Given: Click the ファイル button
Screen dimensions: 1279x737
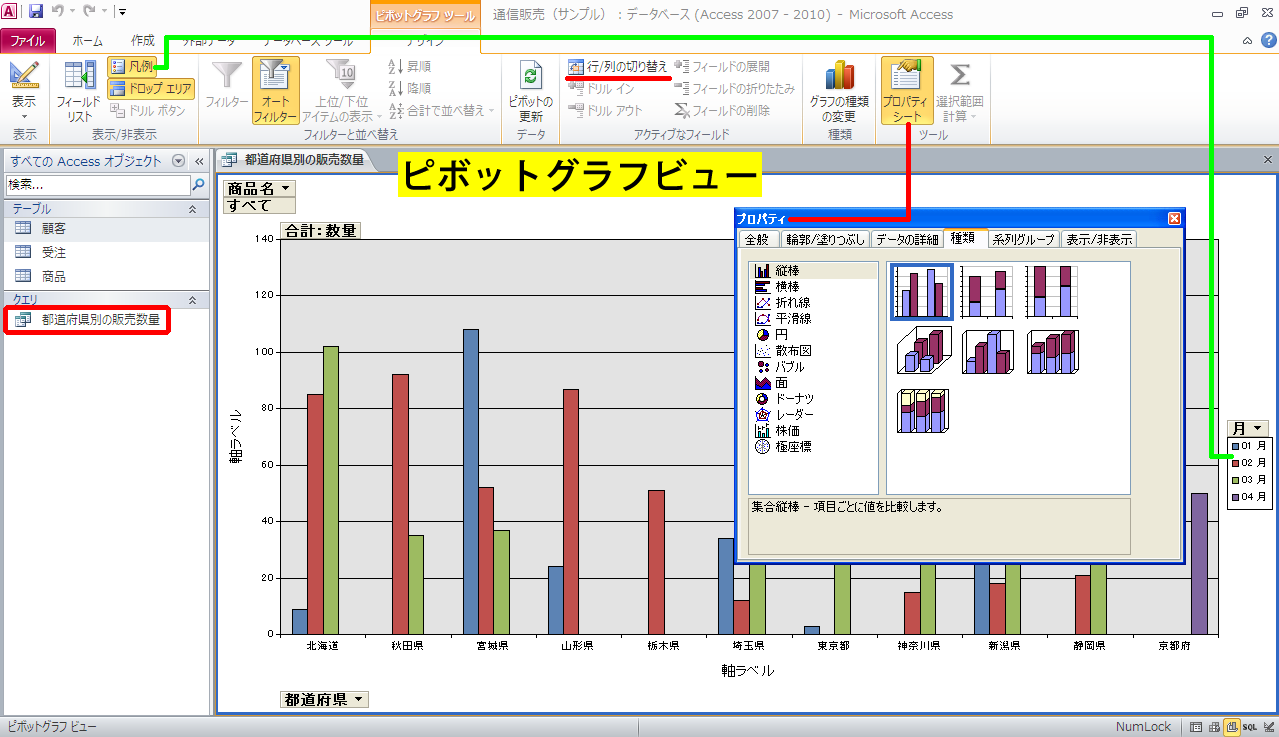Looking at the screenshot, I should click(28, 41).
